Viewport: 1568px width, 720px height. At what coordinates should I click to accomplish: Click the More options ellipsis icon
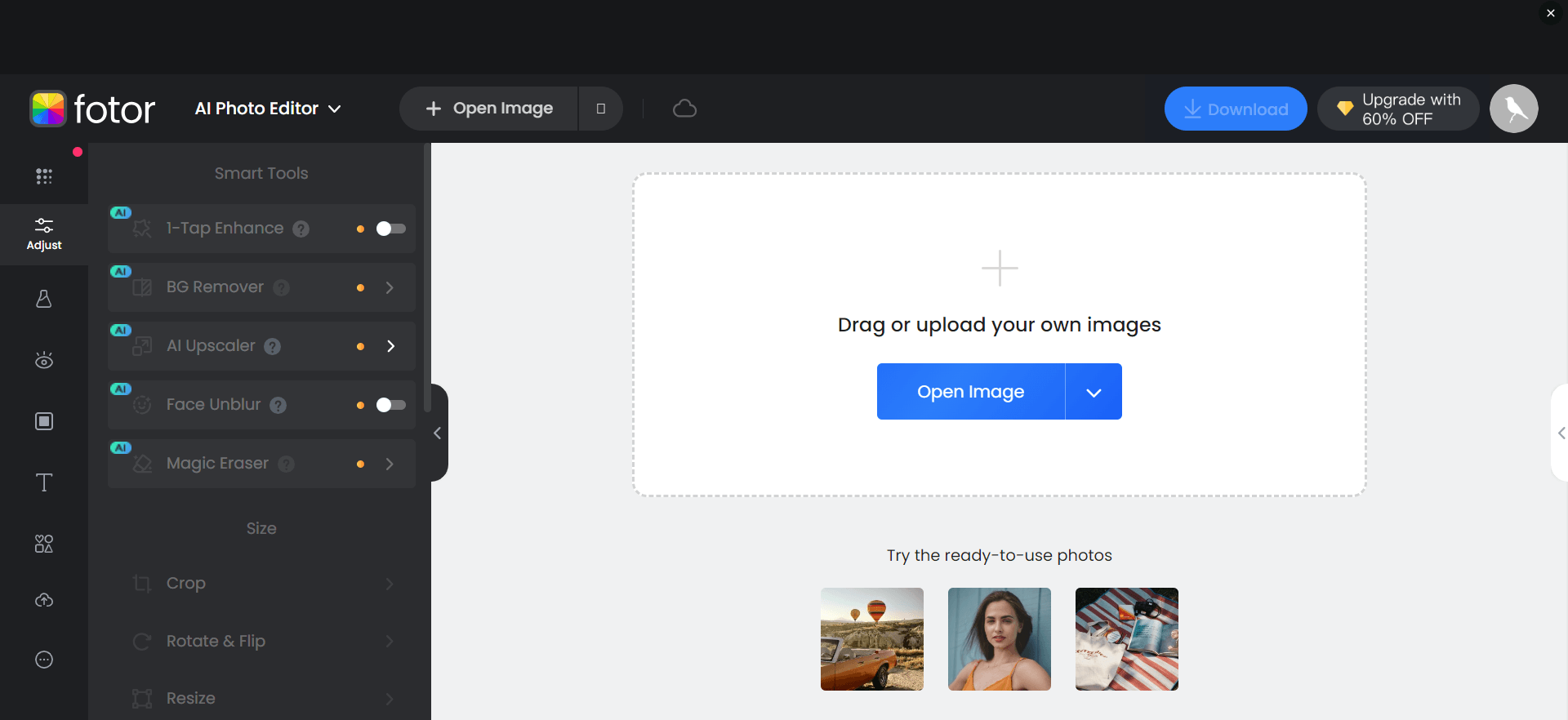pyautogui.click(x=44, y=660)
